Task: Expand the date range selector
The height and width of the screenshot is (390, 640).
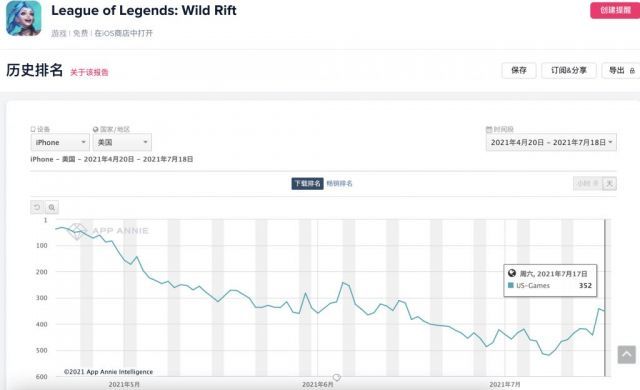Action: [x=551, y=142]
